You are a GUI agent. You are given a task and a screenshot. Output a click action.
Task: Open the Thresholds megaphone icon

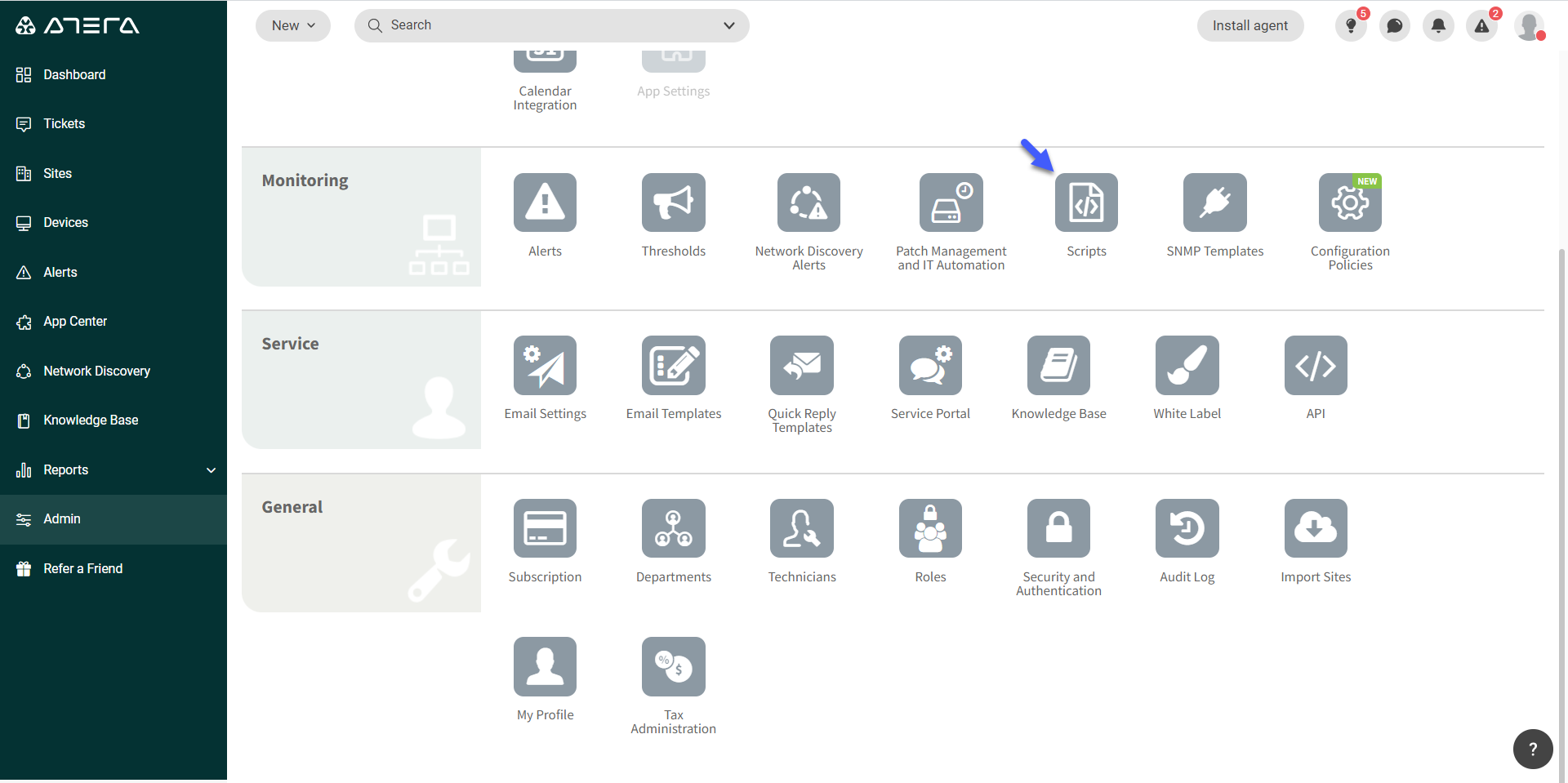tap(673, 202)
